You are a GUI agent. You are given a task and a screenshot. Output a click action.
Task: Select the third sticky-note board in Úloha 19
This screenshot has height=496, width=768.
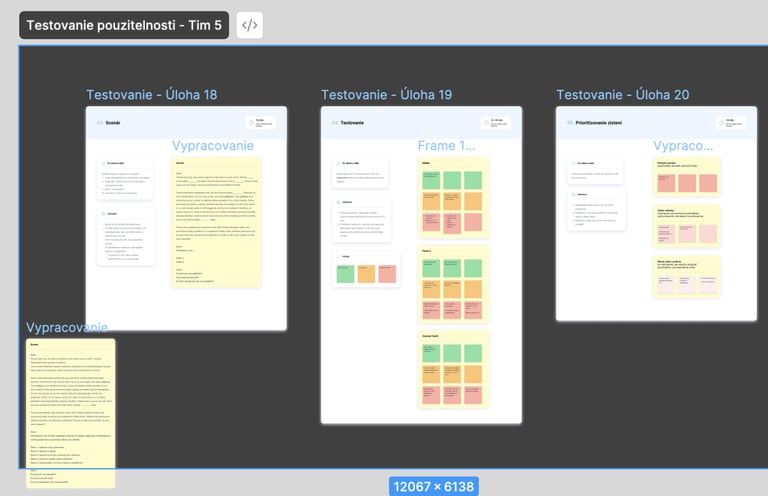(453, 370)
